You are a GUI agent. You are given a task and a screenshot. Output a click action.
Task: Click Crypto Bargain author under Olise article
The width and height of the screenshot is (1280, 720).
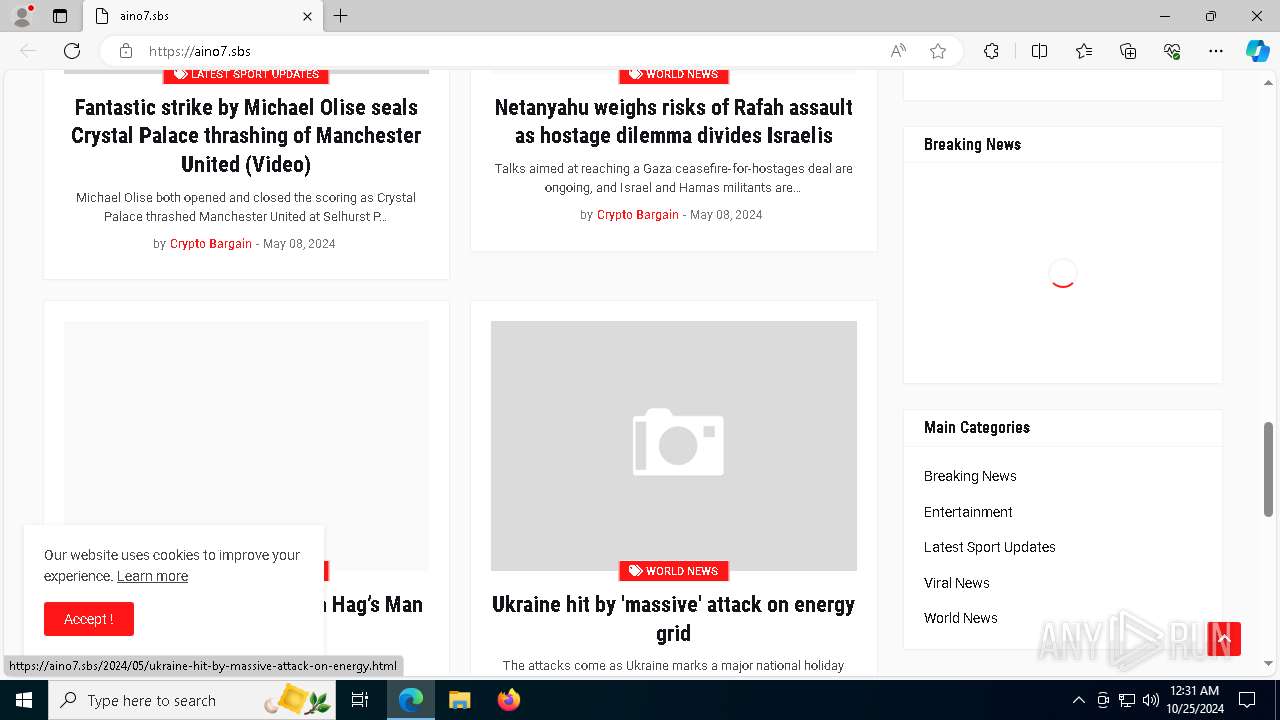211,244
